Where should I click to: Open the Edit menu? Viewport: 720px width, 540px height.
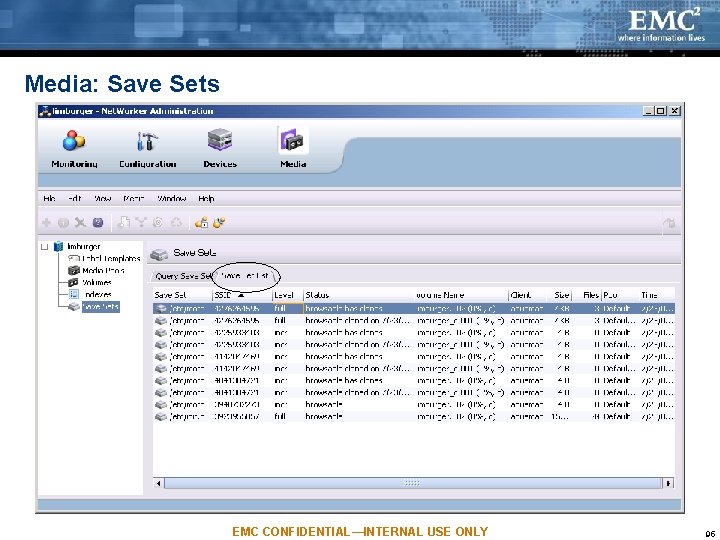(x=74, y=198)
